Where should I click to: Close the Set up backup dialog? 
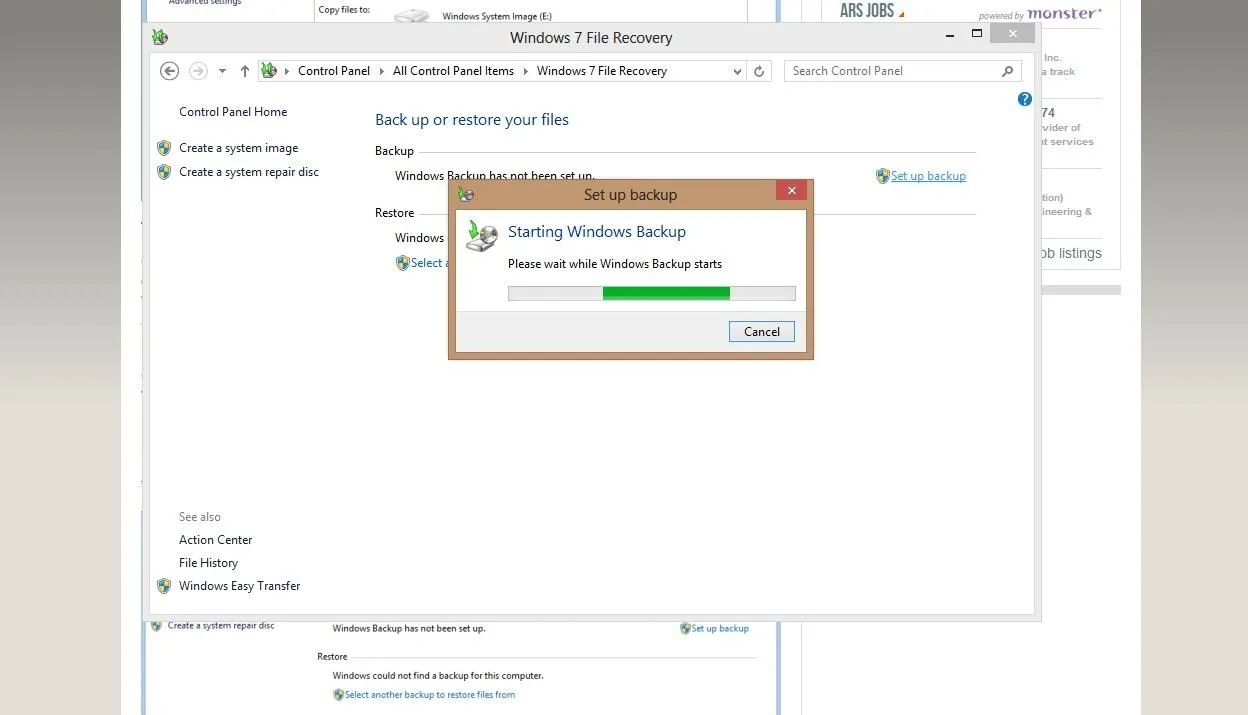pyautogui.click(x=791, y=191)
